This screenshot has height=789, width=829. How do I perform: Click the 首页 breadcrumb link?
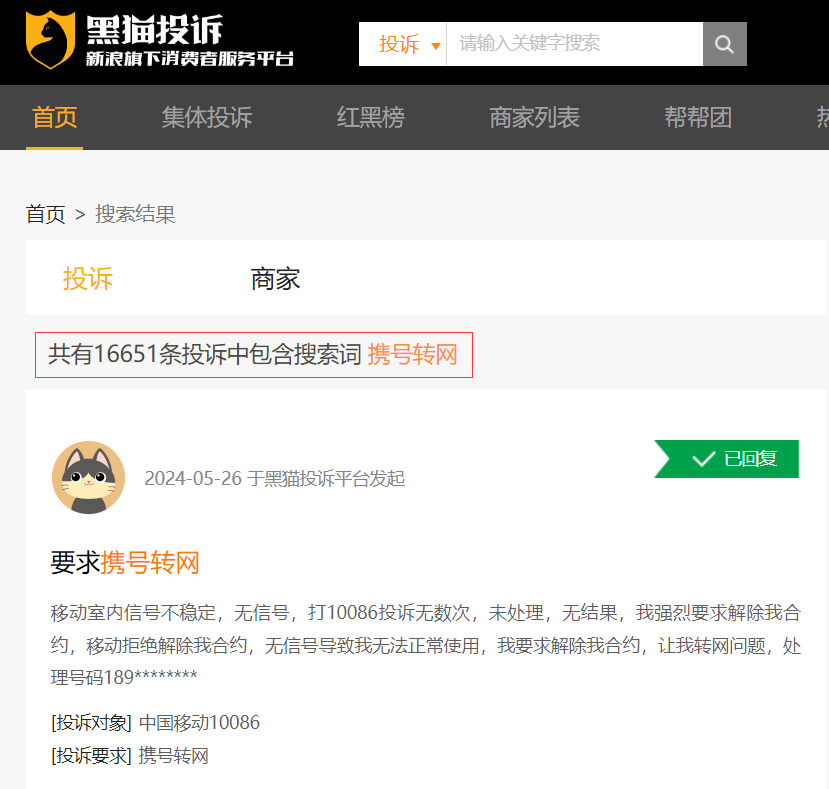(x=45, y=215)
